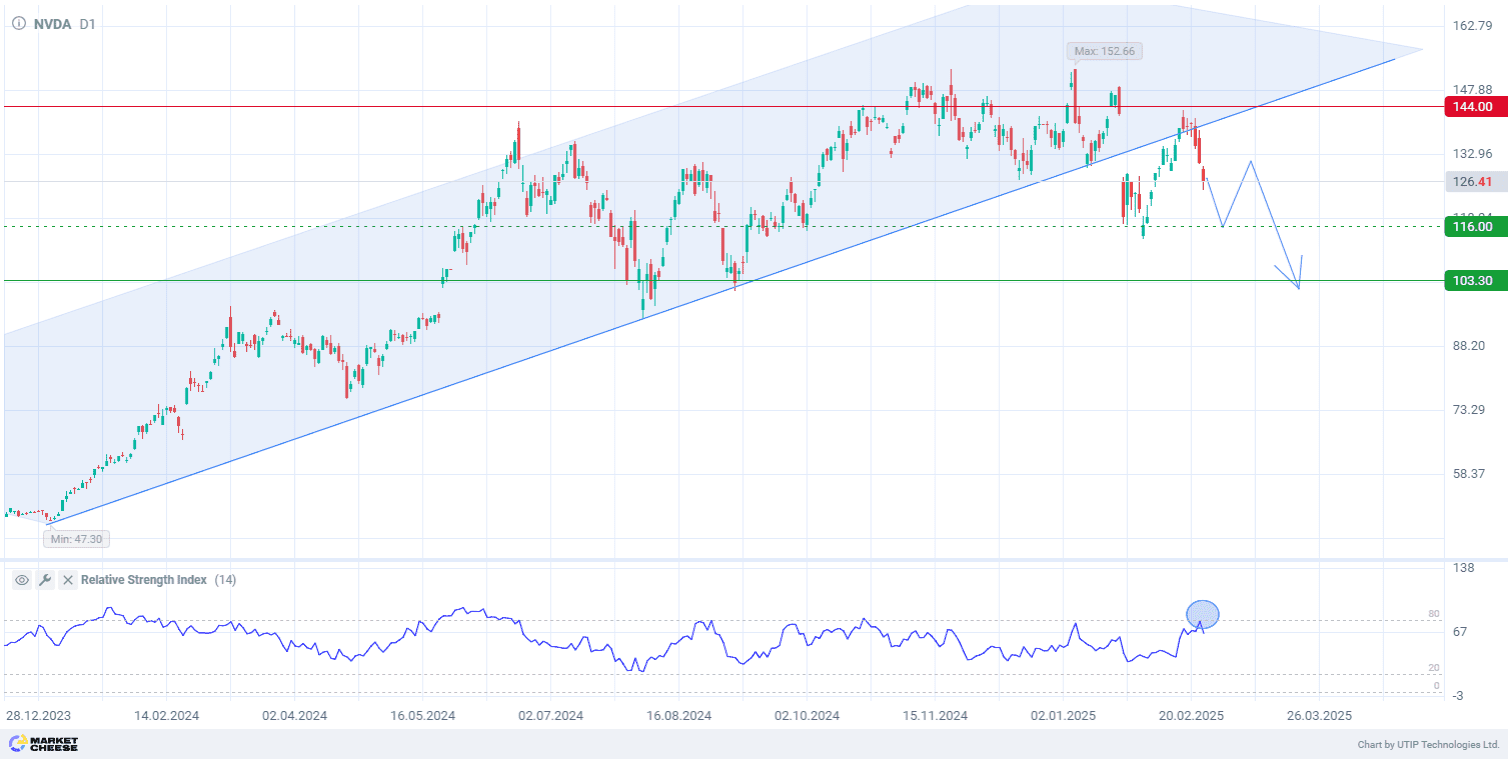Click the 162.79 price axis value

[x=1471, y=25]
